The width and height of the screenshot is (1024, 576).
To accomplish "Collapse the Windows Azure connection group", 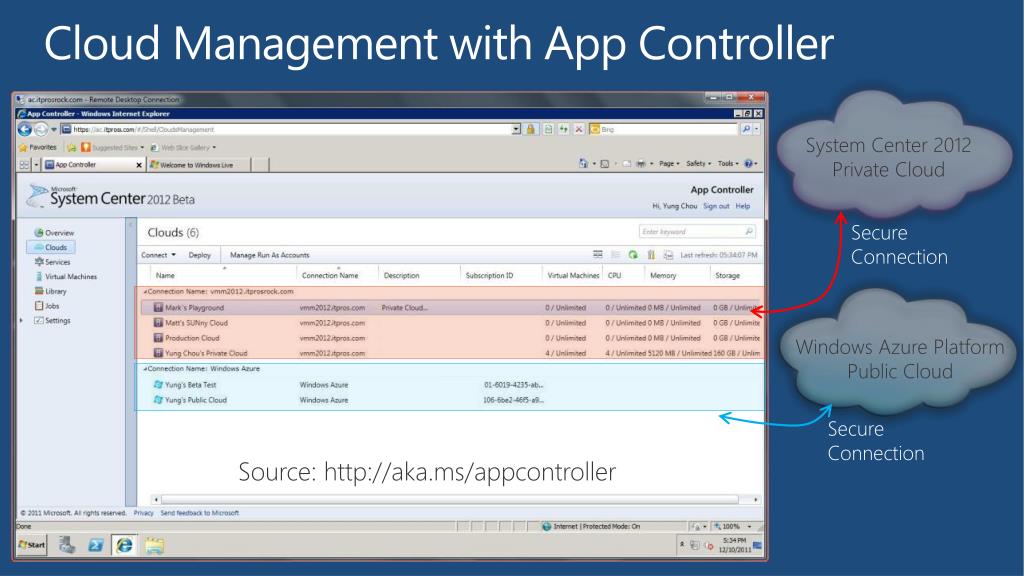I will (x=145, y=369).
